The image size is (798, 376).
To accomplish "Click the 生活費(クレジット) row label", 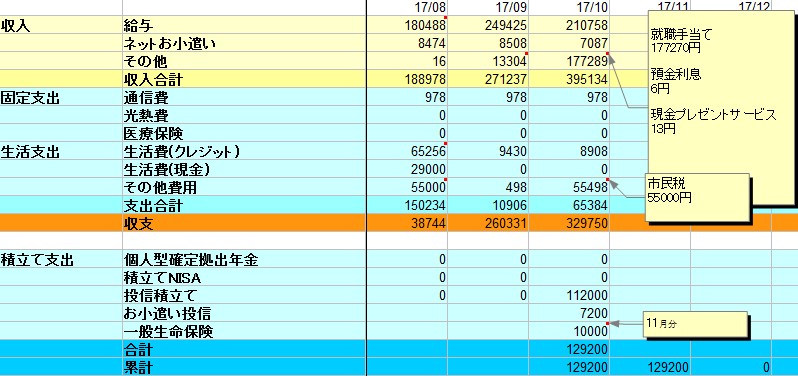I will pos(244,151).
